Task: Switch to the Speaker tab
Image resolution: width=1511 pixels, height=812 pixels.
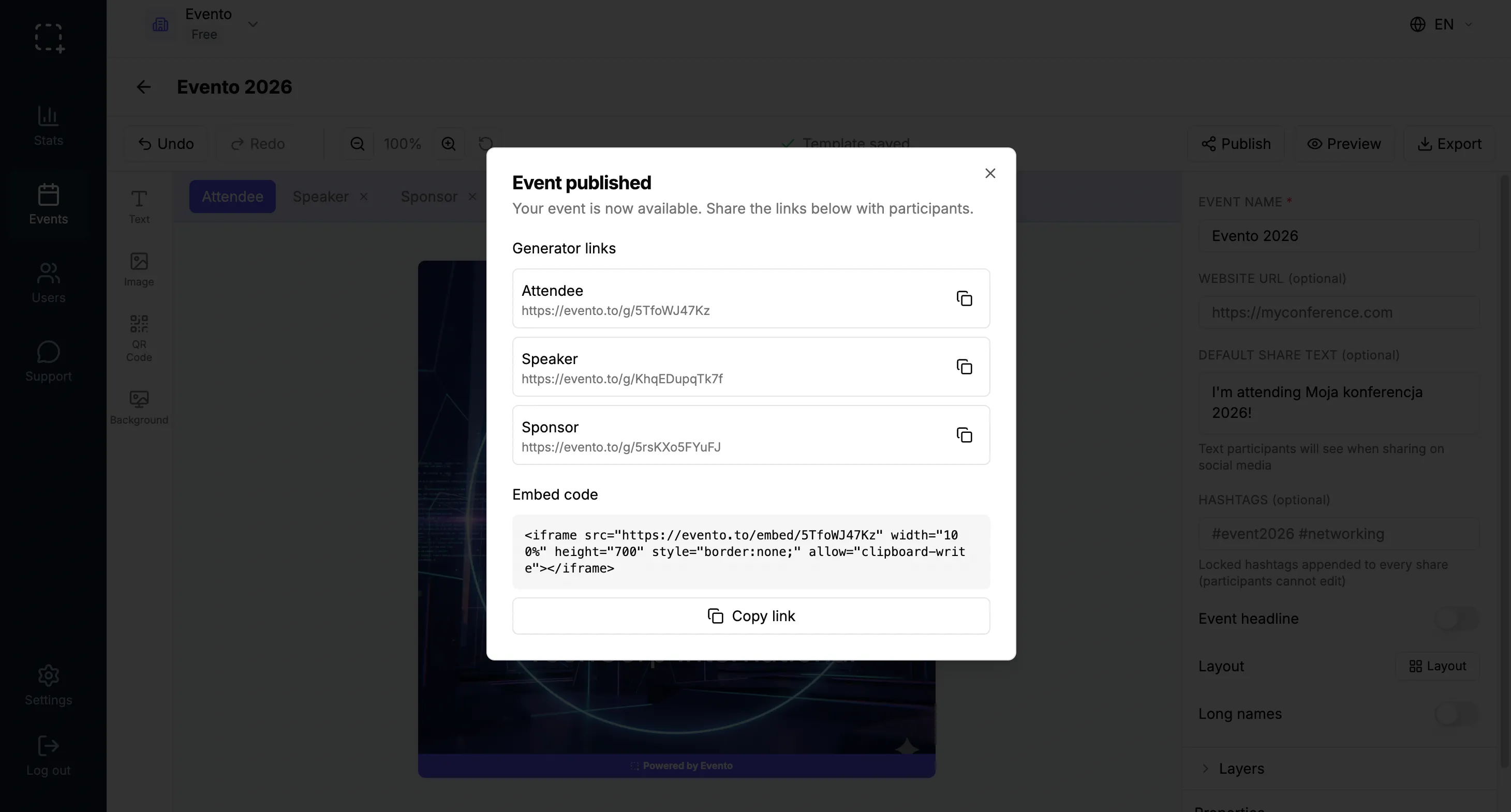Action: pyautogui.click(x=321, y=197)
